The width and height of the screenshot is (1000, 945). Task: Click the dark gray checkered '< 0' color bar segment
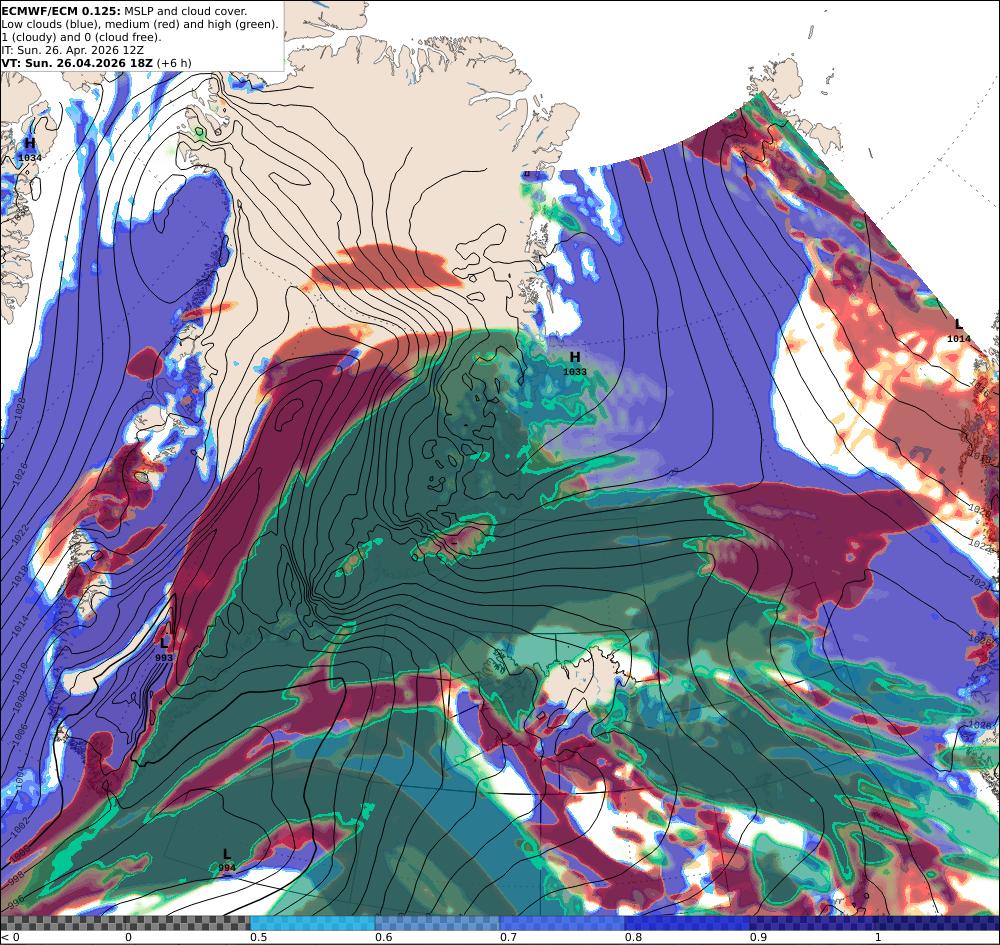63,923
